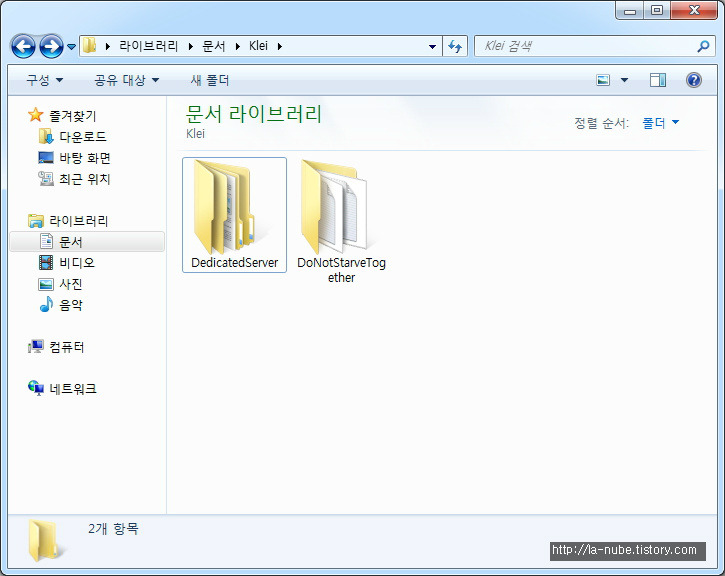
Task: Open the 공유 대상 menu
Action: pos(126,80)
